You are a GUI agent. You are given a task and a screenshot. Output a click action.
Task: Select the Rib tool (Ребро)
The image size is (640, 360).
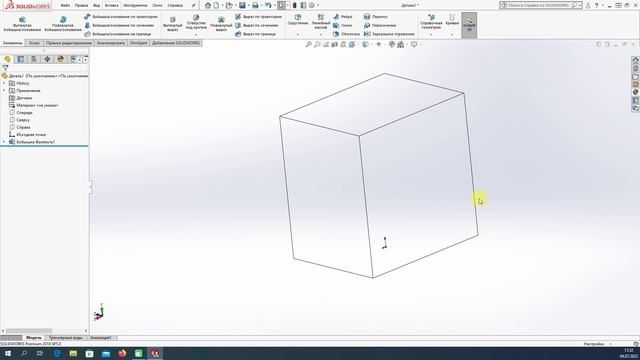pos(342,17)
